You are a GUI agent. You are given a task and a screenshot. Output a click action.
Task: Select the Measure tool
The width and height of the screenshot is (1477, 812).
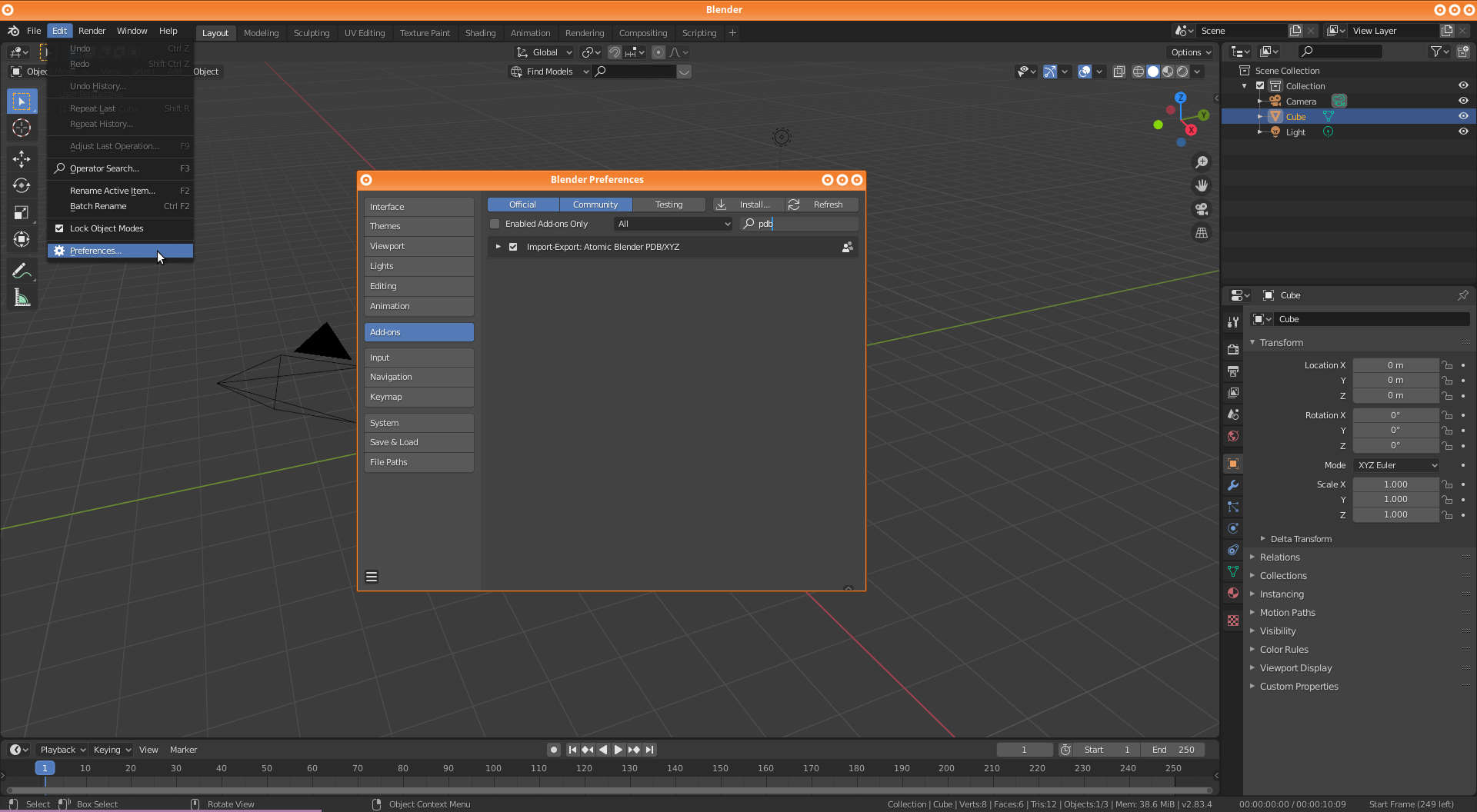22,298
